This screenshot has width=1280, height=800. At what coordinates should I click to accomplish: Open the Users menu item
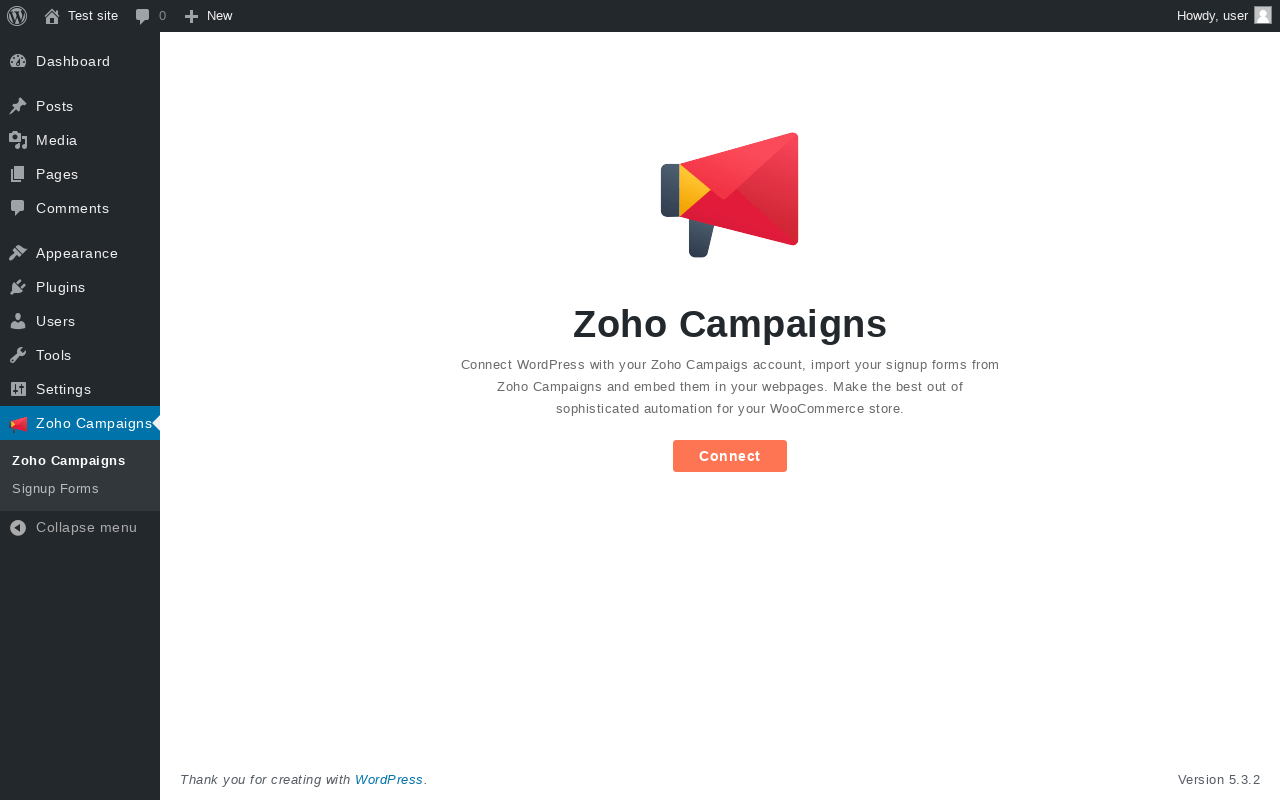click(80, 321)
